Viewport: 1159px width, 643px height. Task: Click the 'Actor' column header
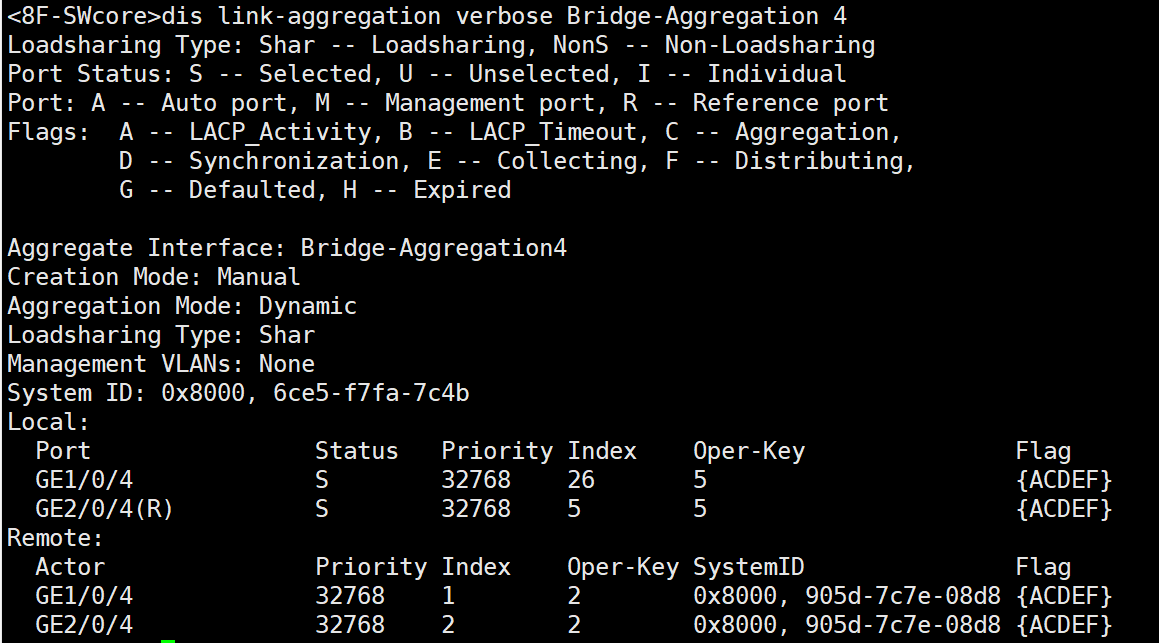[69, 567]
